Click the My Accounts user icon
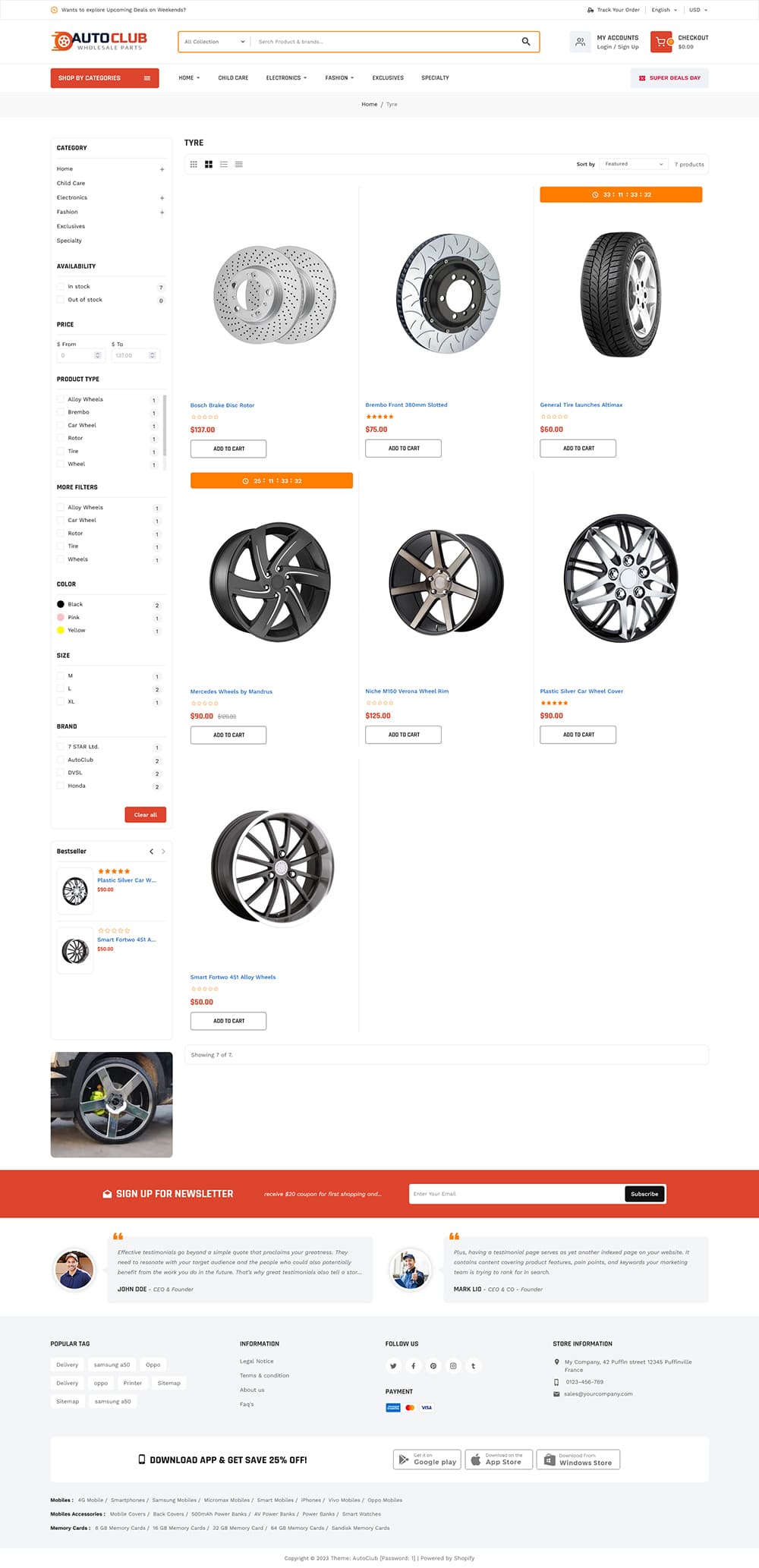 [x=580, y=42]
